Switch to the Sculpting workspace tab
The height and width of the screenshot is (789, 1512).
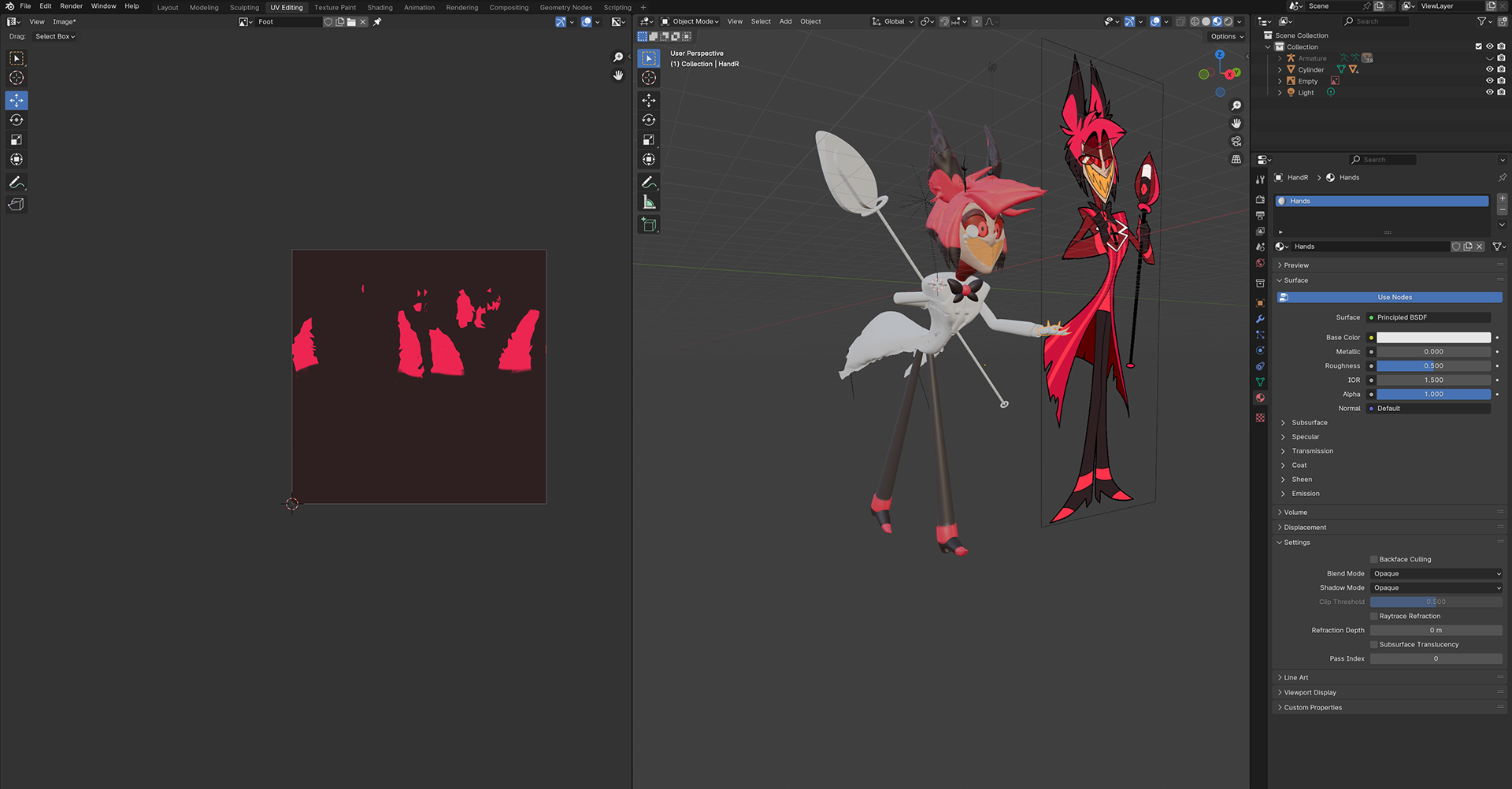[x=244, y=8]
